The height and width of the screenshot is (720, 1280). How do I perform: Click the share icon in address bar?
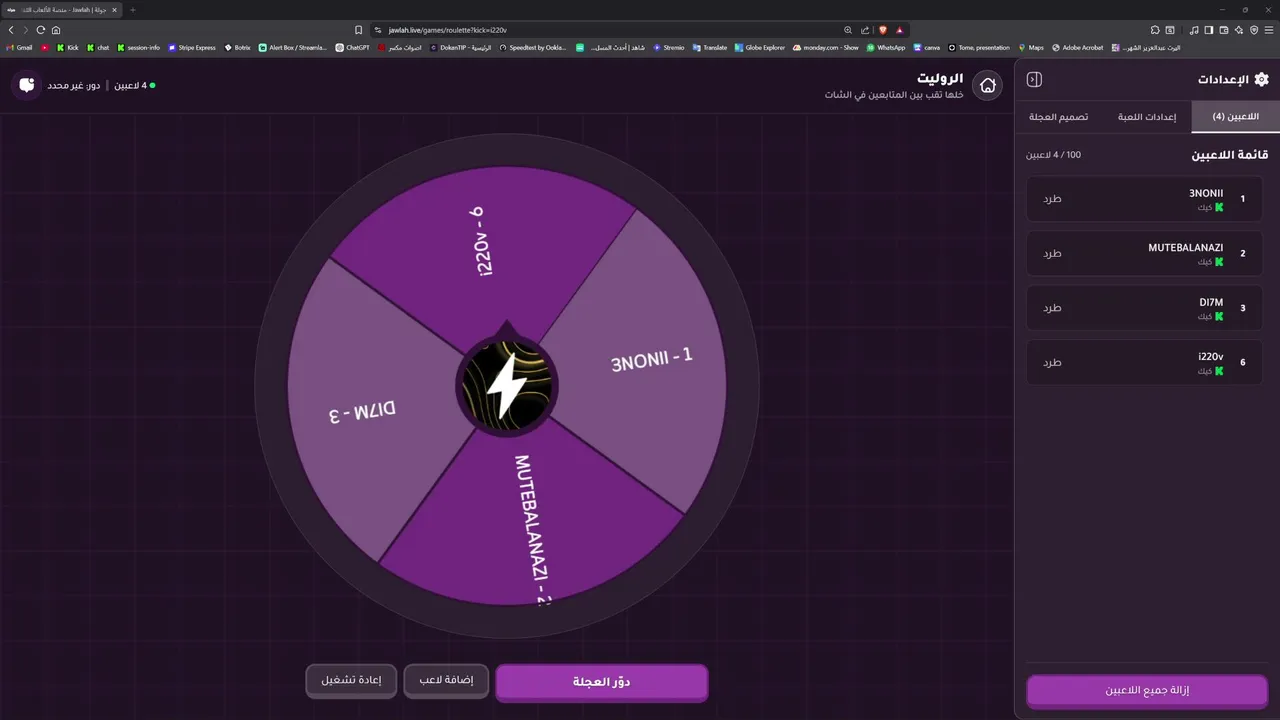(x=865, y=30)
